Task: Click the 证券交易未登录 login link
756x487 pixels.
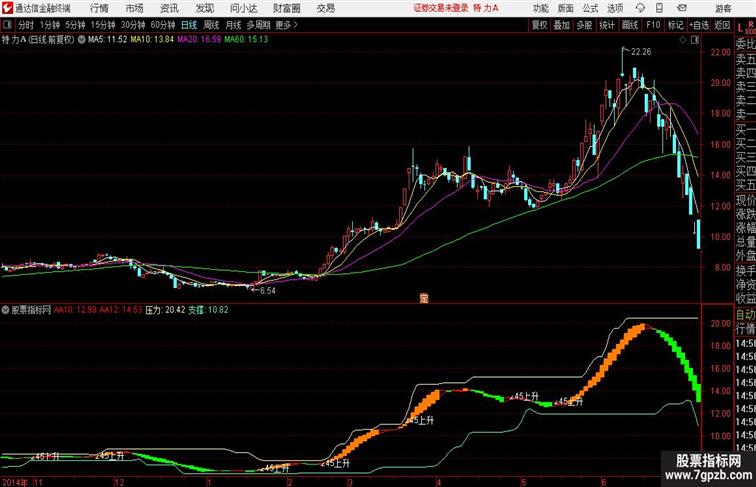Action: [x=441, y=8]
